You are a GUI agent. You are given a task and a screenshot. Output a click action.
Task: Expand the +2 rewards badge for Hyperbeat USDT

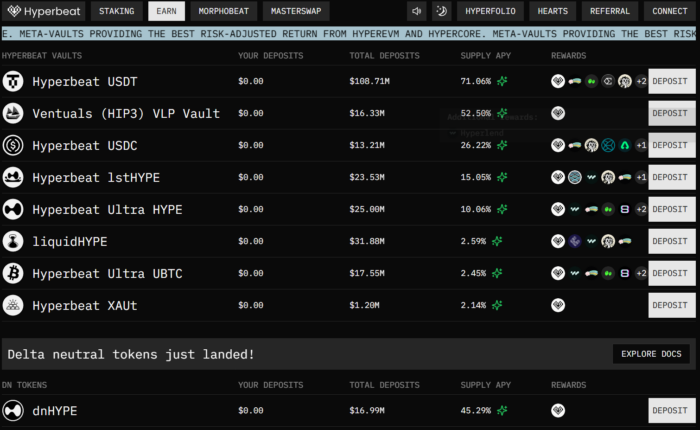tap(641, 81)
